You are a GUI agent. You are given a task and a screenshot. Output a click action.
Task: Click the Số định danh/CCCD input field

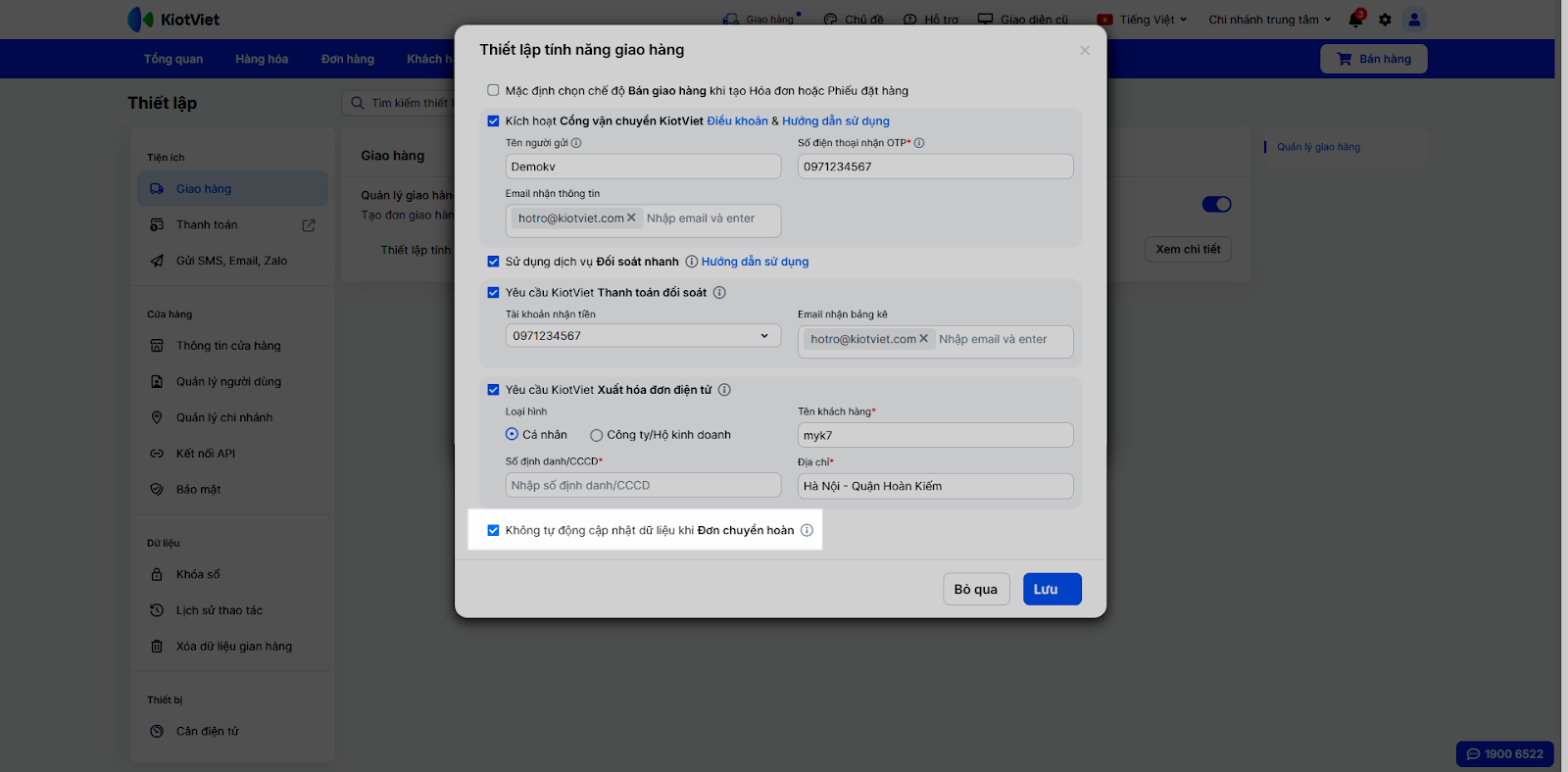(643, 485)
